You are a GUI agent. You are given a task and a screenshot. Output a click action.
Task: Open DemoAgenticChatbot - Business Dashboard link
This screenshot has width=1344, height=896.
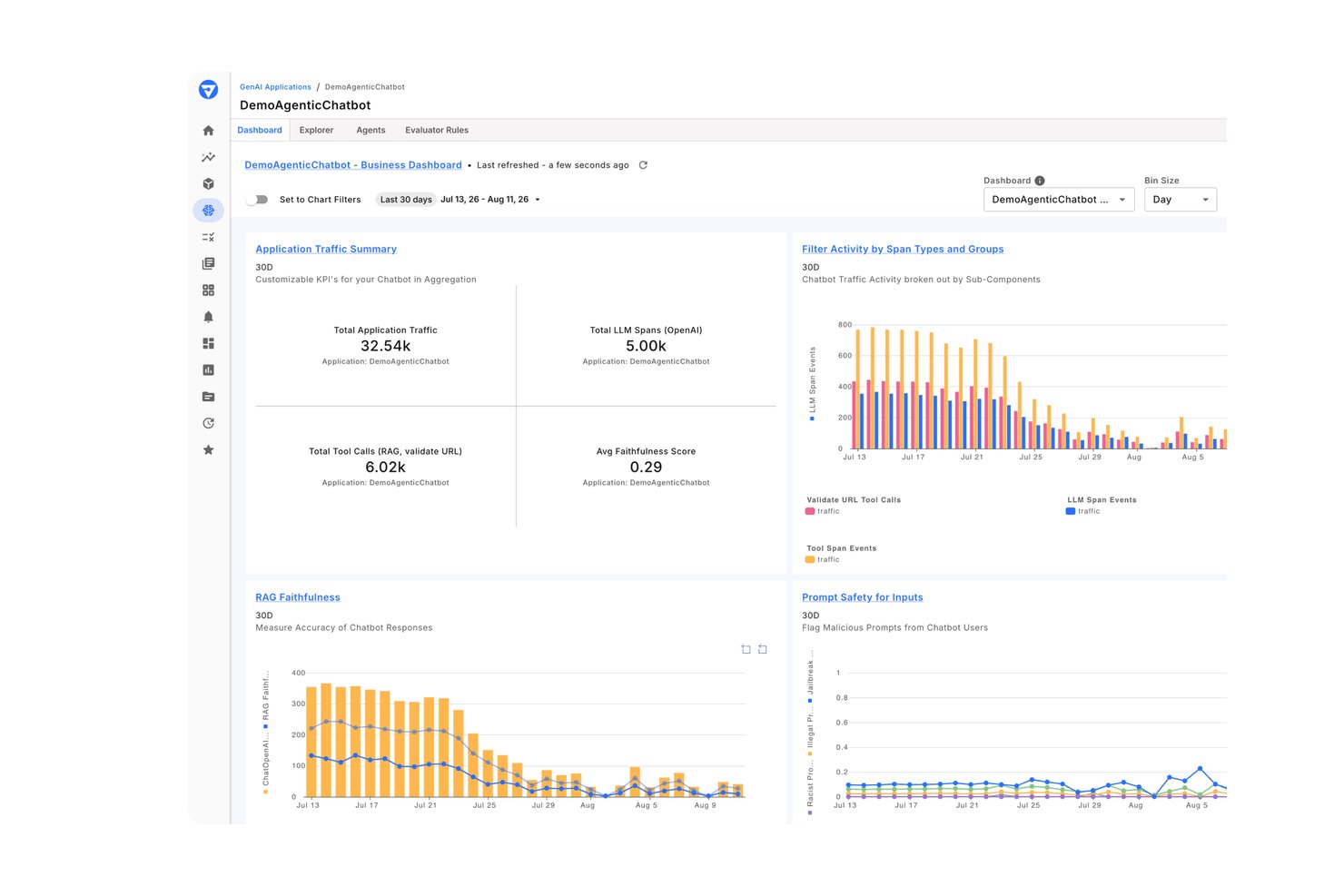353,165
